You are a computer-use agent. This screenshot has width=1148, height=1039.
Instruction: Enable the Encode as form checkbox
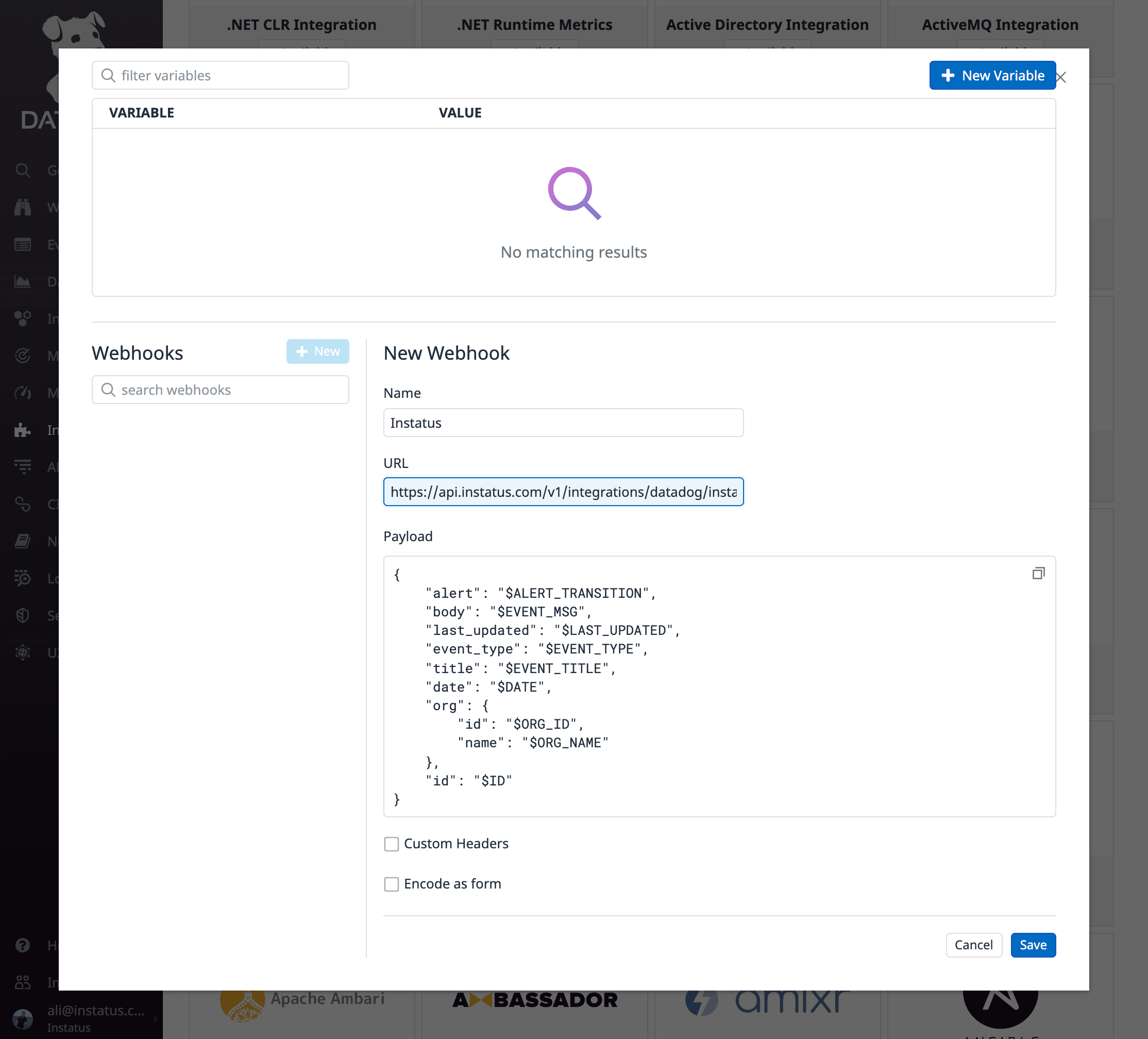[x=391, y=884]
